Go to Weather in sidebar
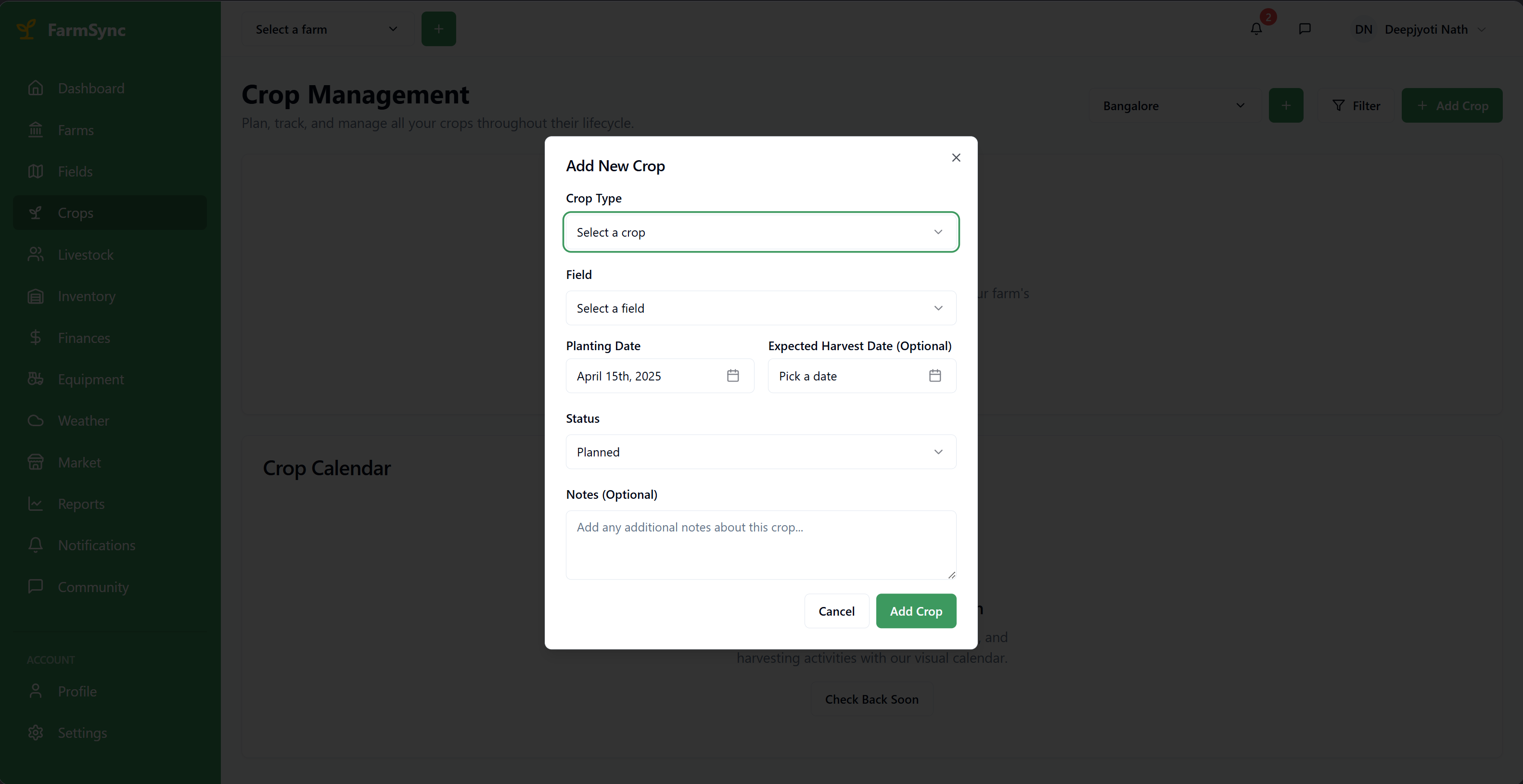 click(x=110, y=421)
